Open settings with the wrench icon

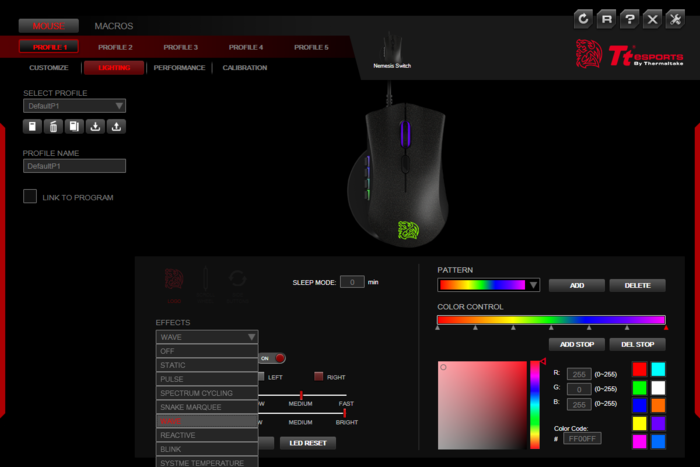[675, 19]
